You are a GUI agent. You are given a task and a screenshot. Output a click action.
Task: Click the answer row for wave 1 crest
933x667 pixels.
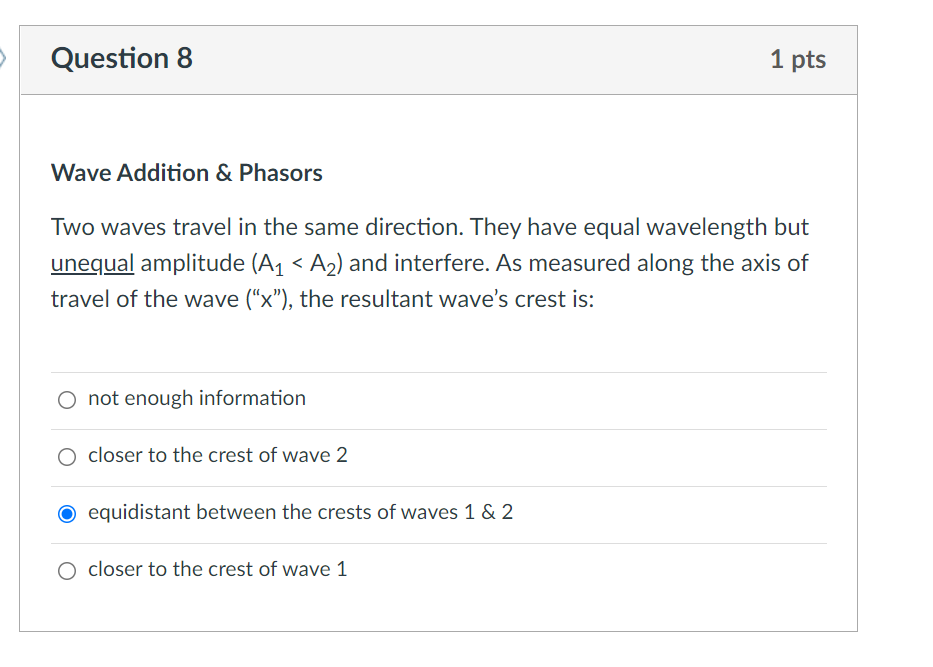[x=217, y=569]
